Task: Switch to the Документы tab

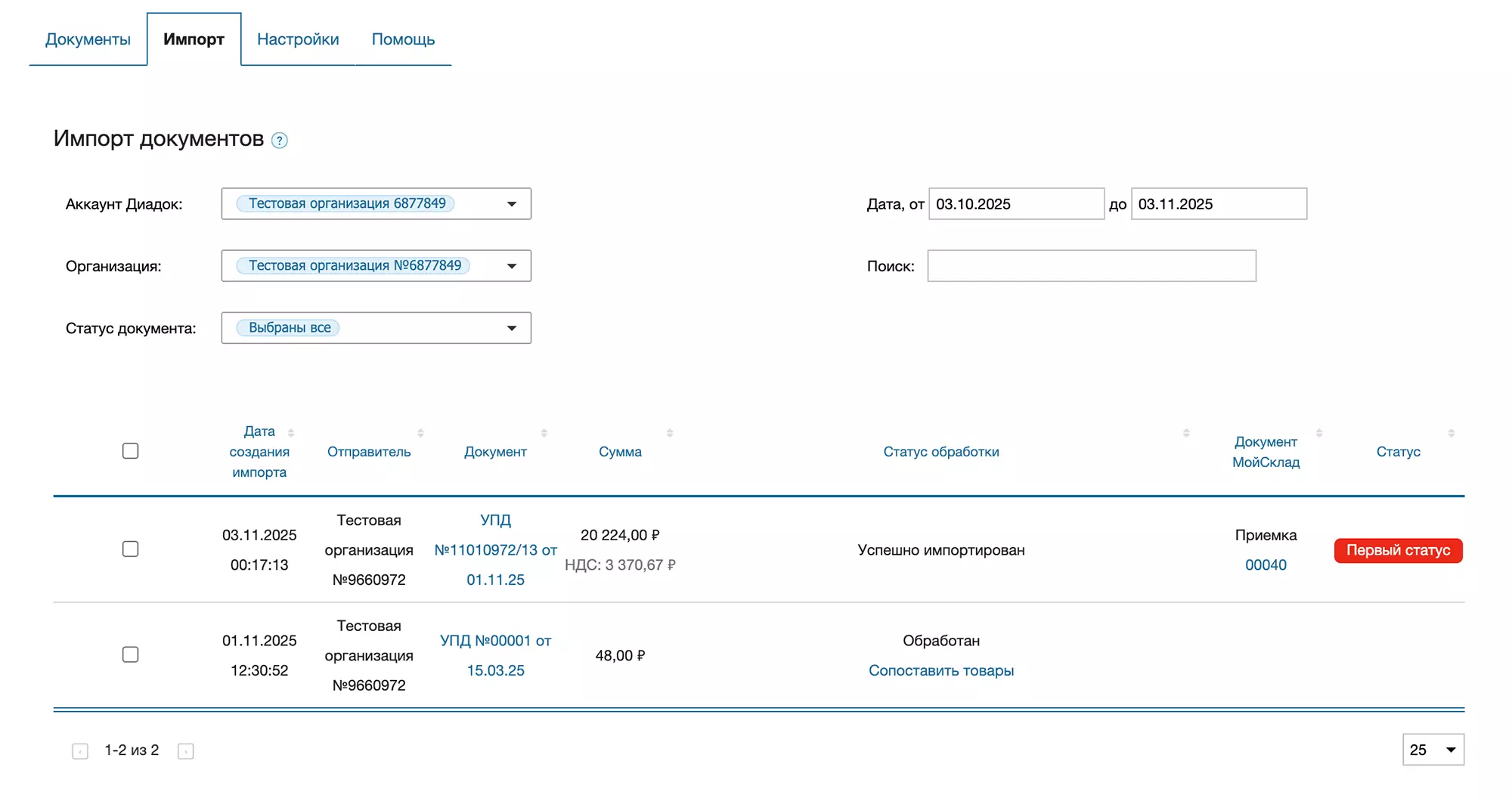Action: pos(88,39)
